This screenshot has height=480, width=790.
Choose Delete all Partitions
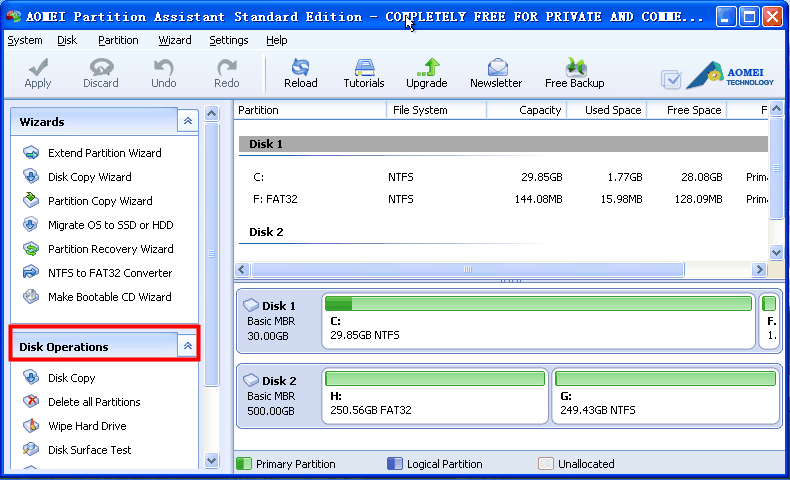pyautogui.click(x=94, y=402)
